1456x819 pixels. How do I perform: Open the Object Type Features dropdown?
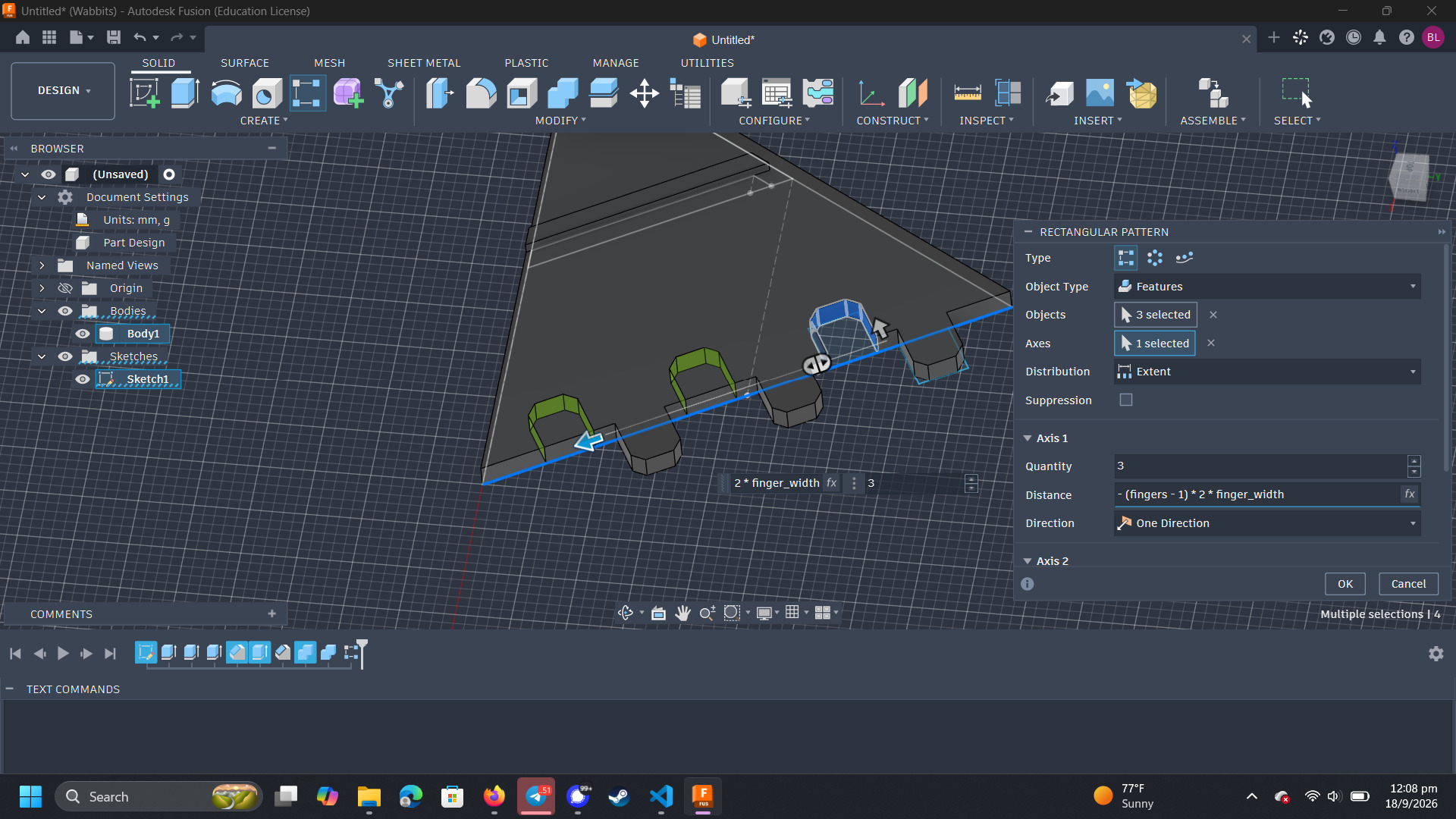(1267, 287)
